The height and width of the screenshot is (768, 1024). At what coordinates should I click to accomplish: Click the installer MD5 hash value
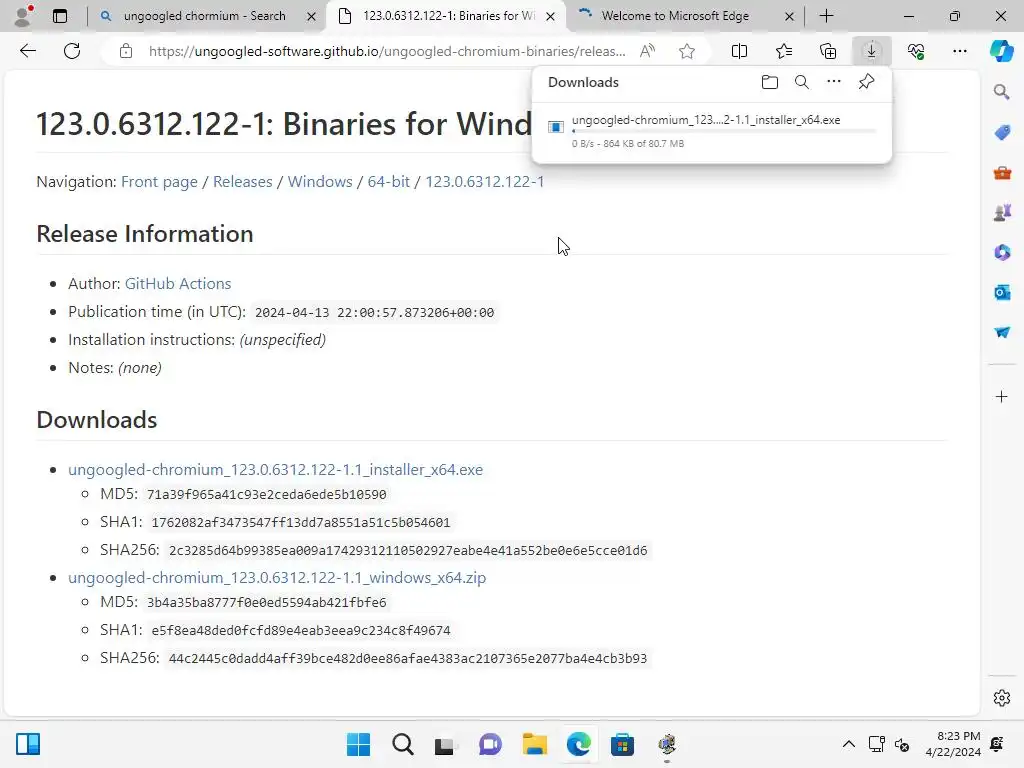[x=266, y=494]
